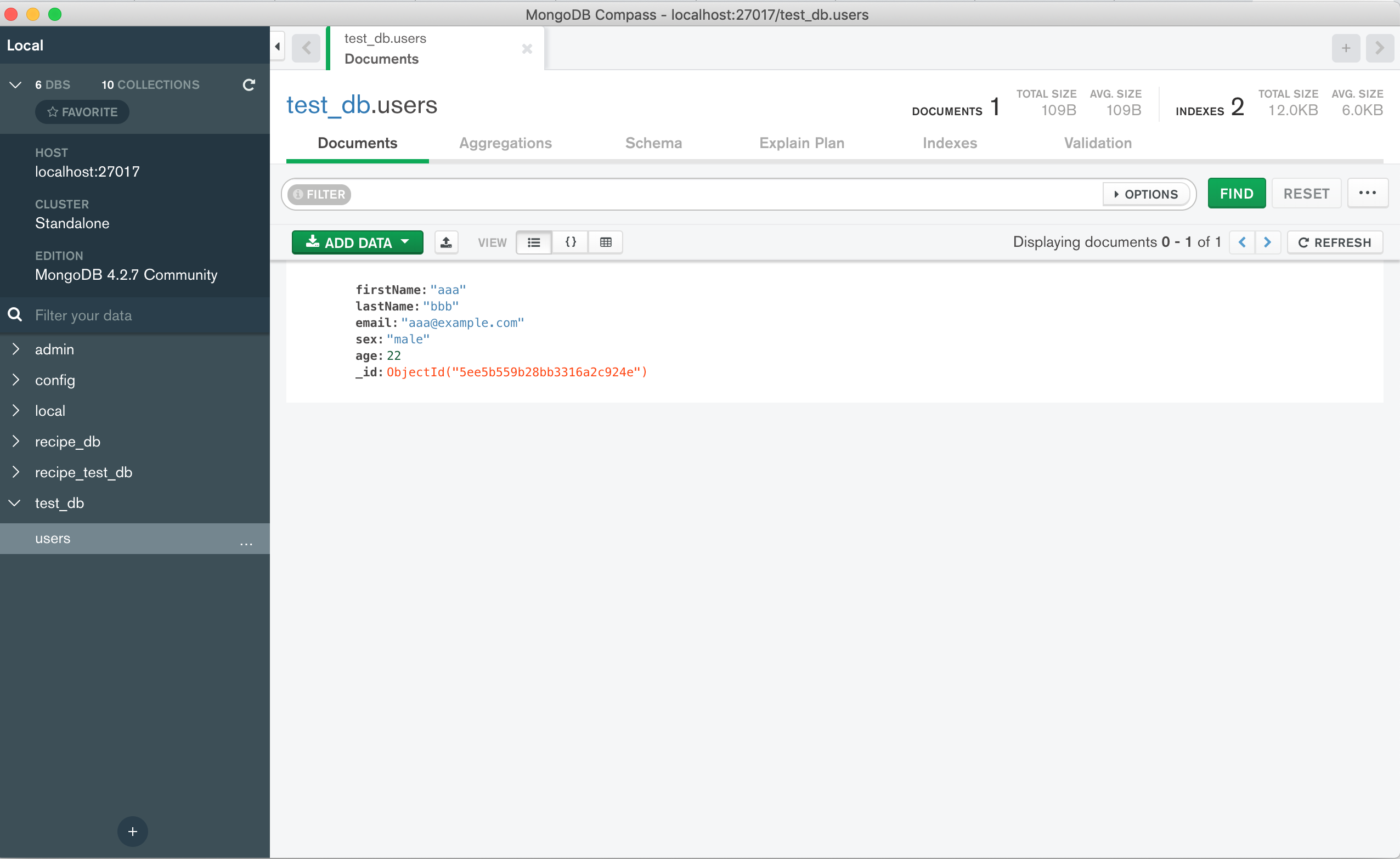Click the export documents icon
The height and width of the screenshot is (859, 1400).
tap(447, 242)
